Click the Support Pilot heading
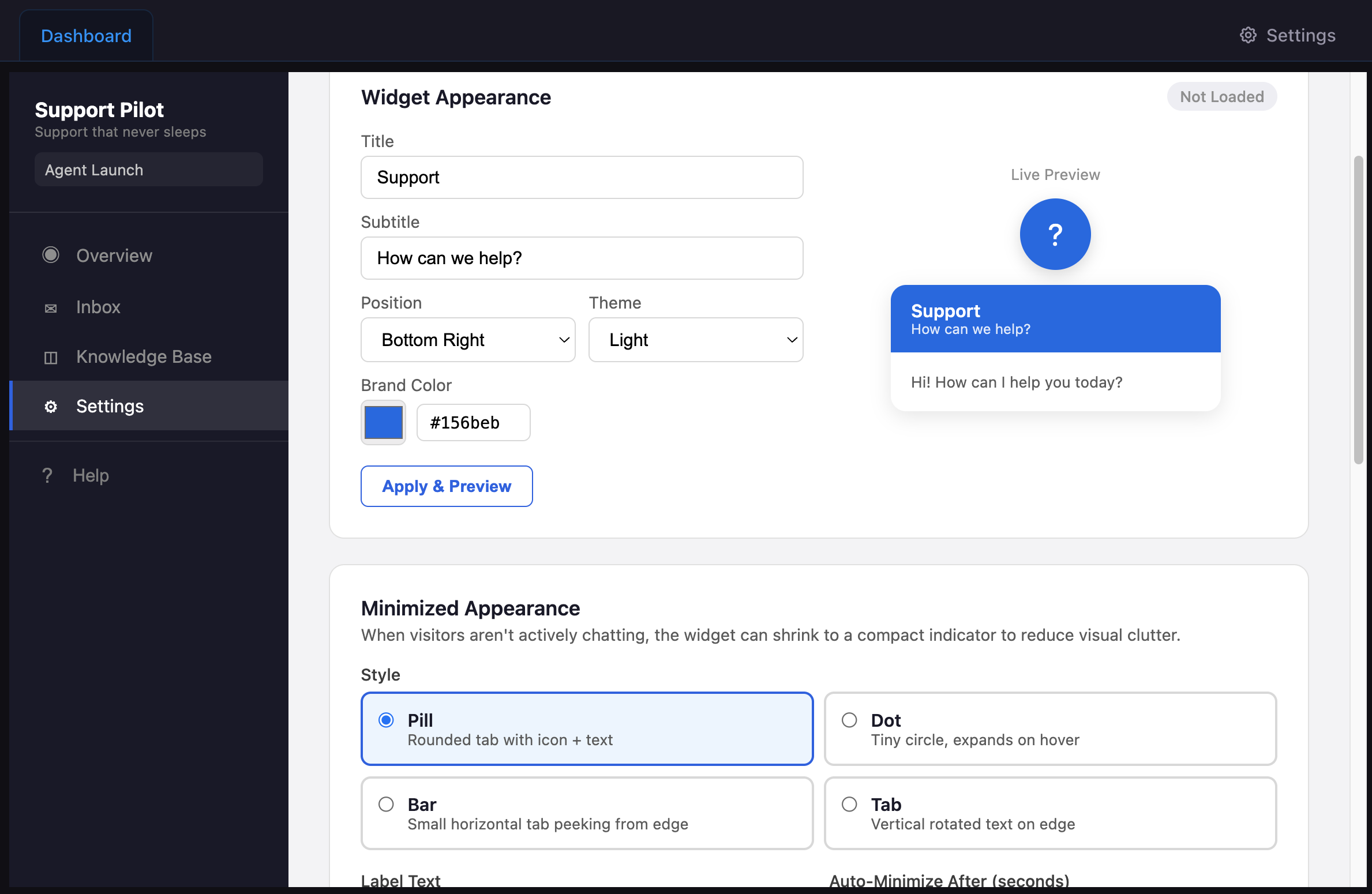Image resolution: width=1372 pixels, height=894 pixels. click(x=99, y=110)
